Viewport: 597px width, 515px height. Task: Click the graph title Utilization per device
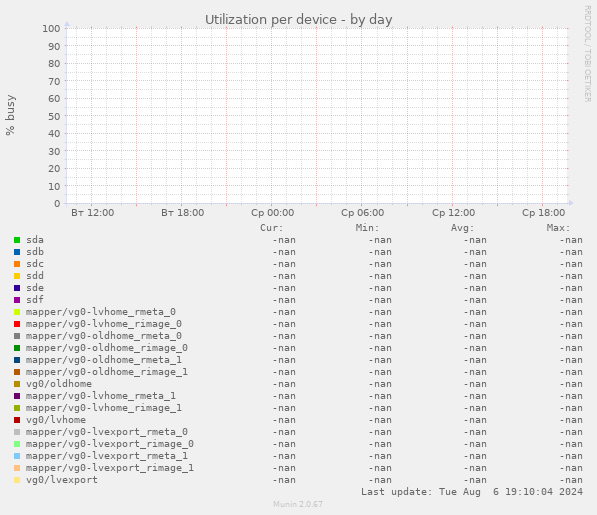point(299,20)
